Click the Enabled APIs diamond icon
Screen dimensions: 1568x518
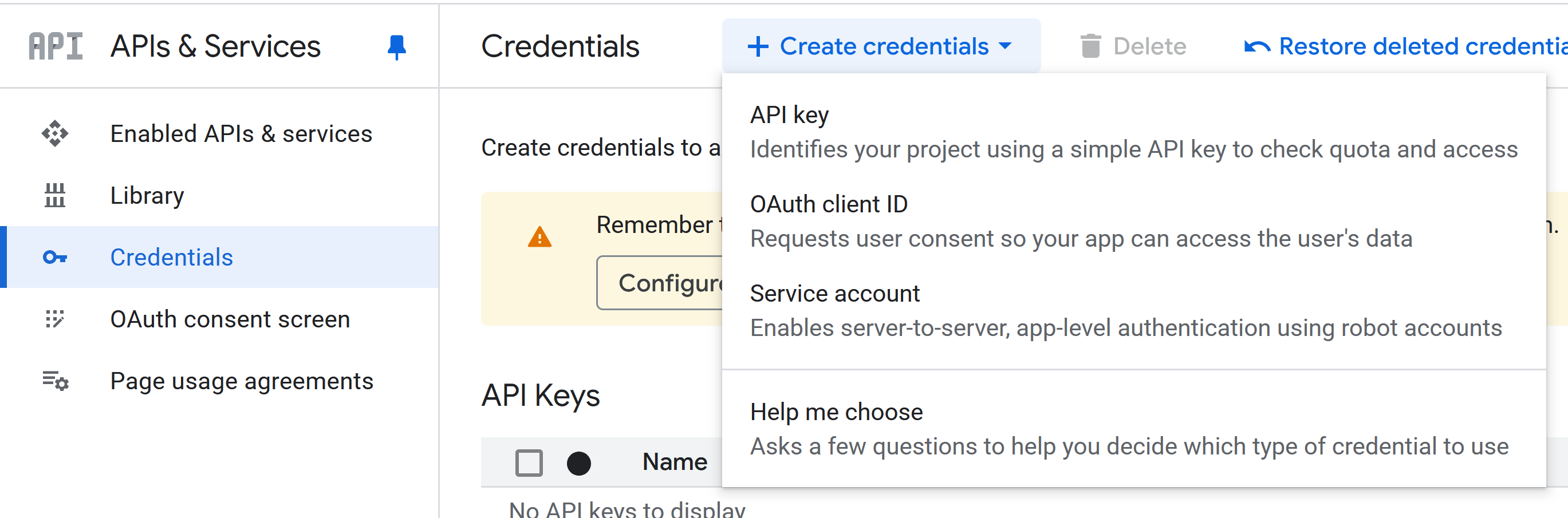[x=55, y=133]
